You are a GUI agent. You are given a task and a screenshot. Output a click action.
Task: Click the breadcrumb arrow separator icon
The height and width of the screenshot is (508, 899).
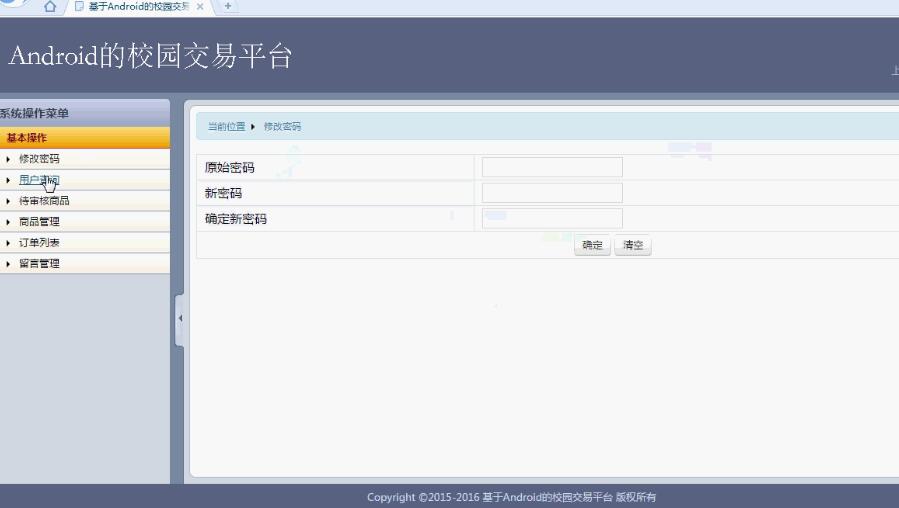pyautogui.click(x=253, y=126)
